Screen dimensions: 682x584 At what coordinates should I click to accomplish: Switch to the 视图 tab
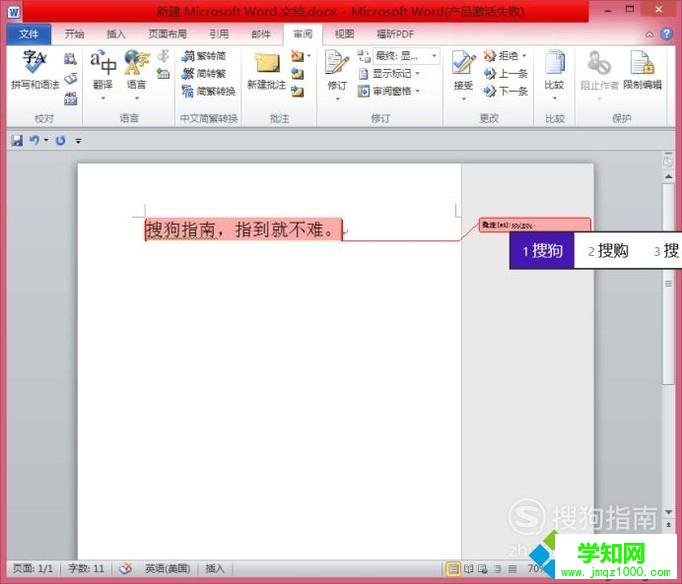[x=344, y=34]
